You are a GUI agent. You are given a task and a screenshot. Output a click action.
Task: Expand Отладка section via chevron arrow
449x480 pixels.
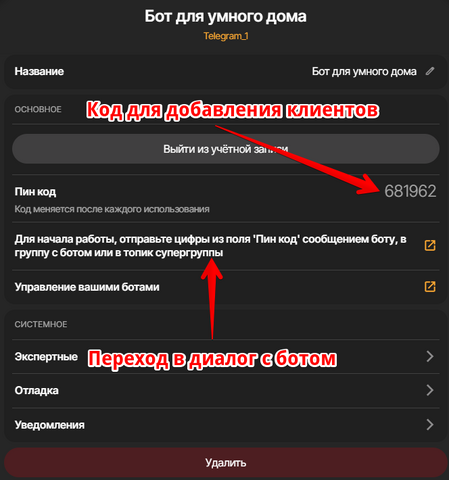430,390
